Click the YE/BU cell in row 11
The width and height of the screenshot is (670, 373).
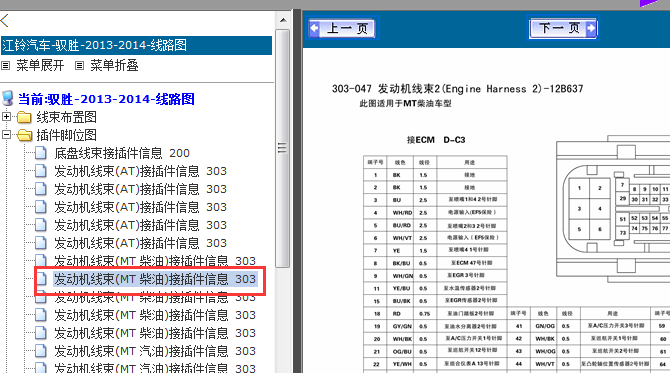(x=401, y=288)
